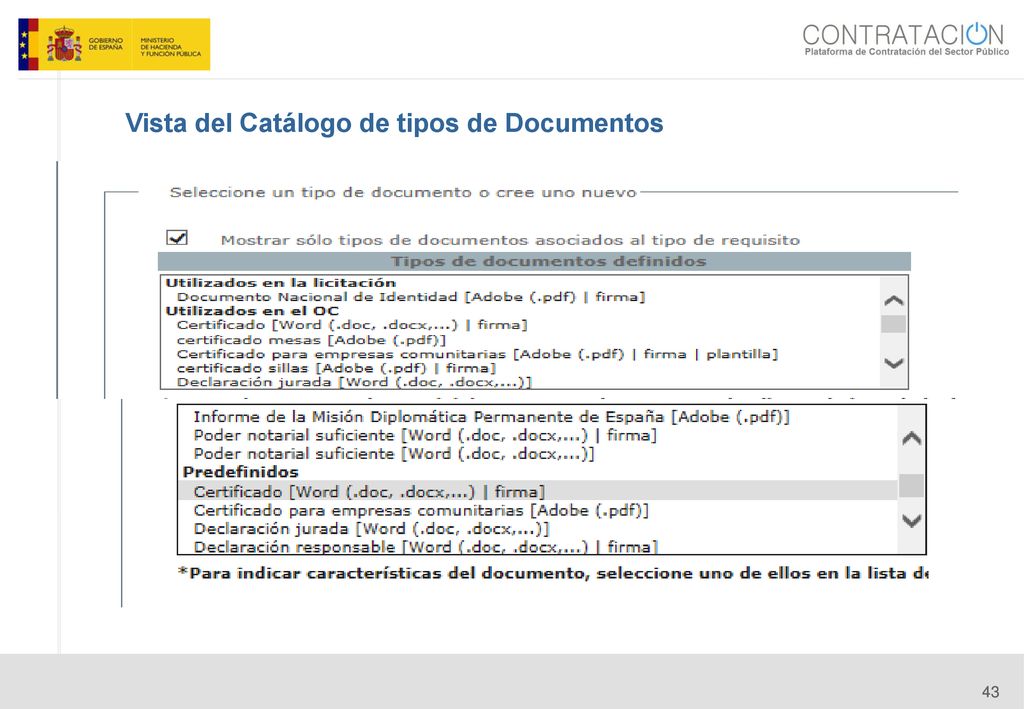The width and height of the screenshot is (1024, 709).
Task: Click up arrow of lower list scrollbar
Action: click(912, 438)
